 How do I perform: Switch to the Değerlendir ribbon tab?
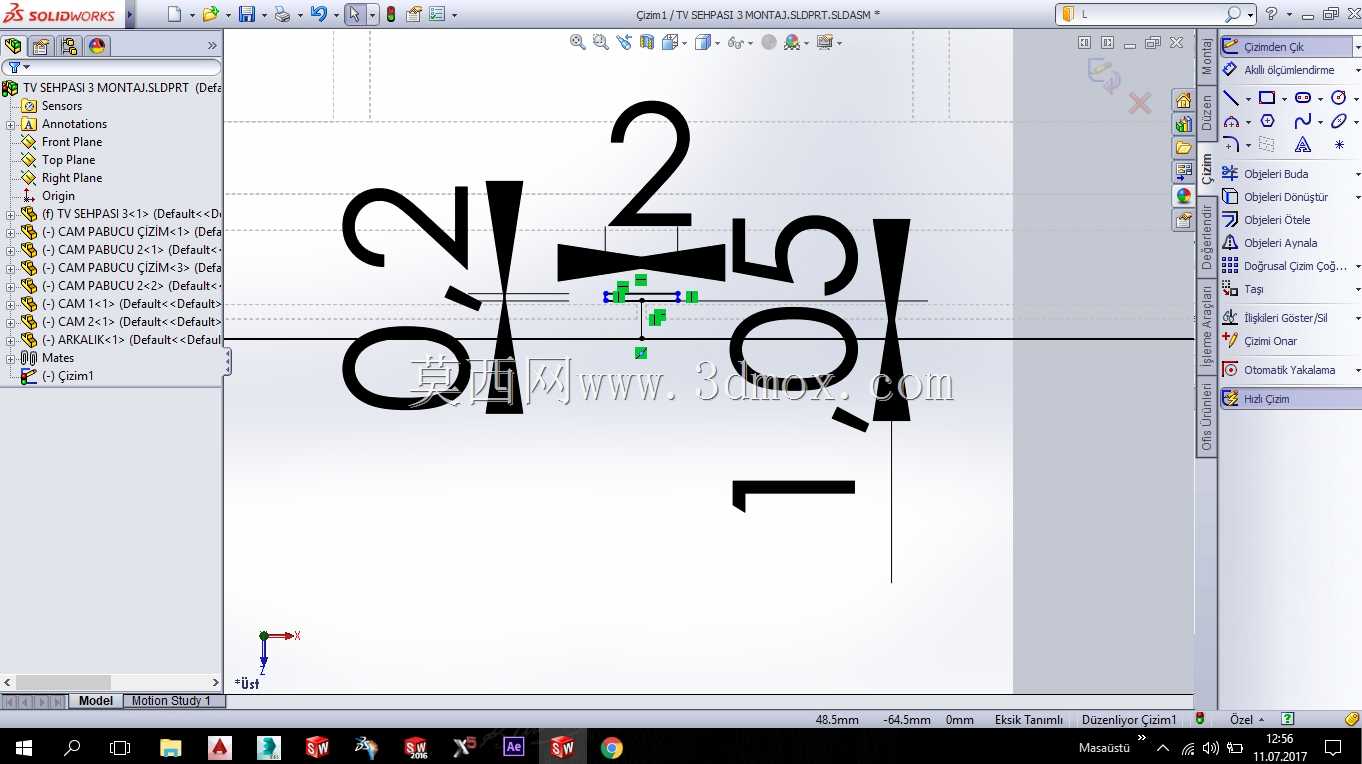(x=1207, y=238)
